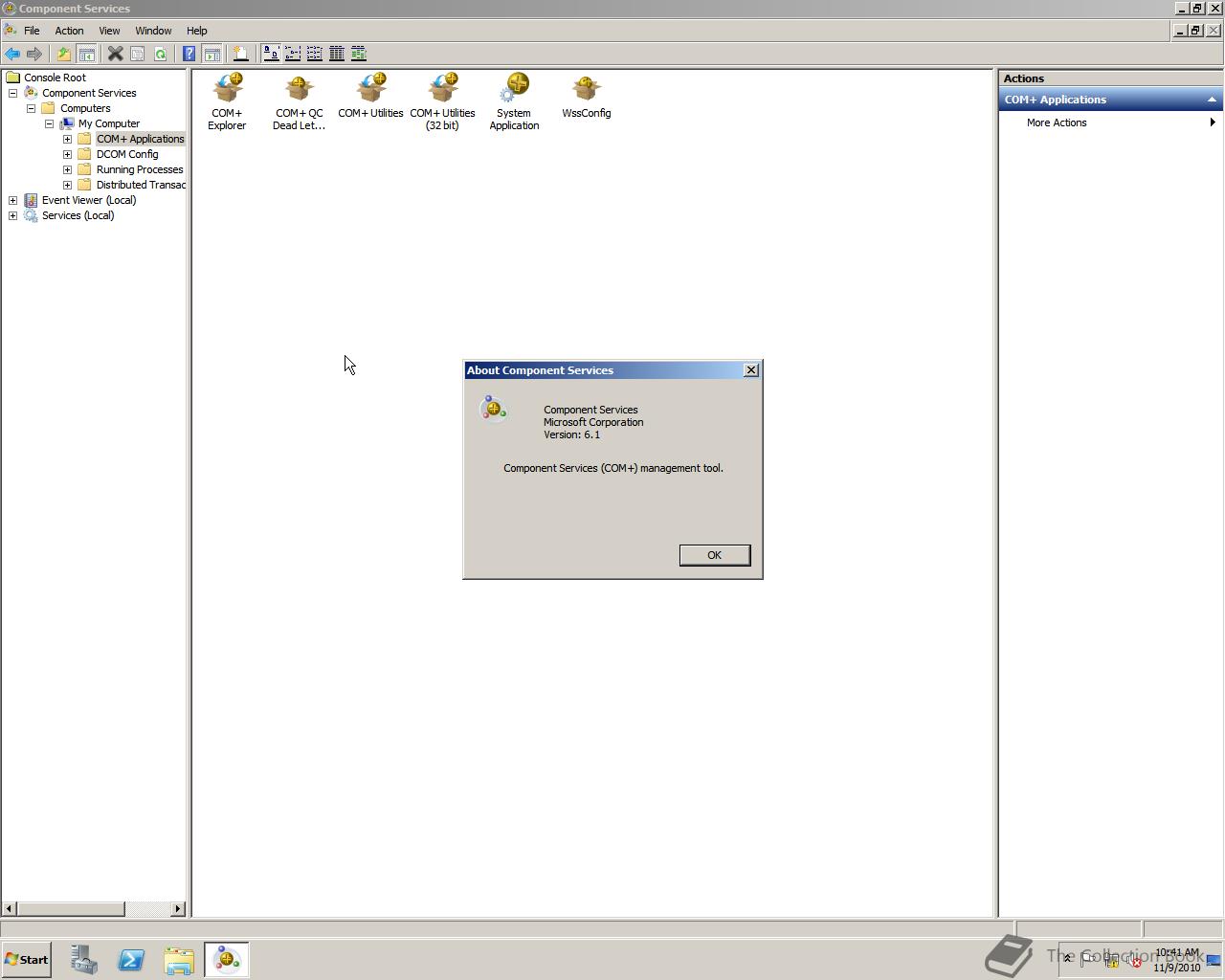This screenshot has width=1225, height=980.
Task: Click the New item toolbar icon
Action: (241, 54)
